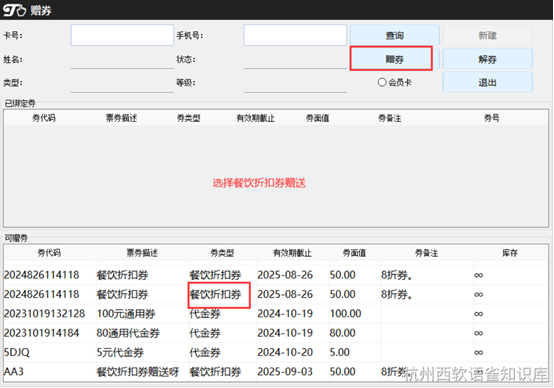Click 代金券 type in 5DJQ row
Viewport: 554px width, 388px height.
(205, 352)
